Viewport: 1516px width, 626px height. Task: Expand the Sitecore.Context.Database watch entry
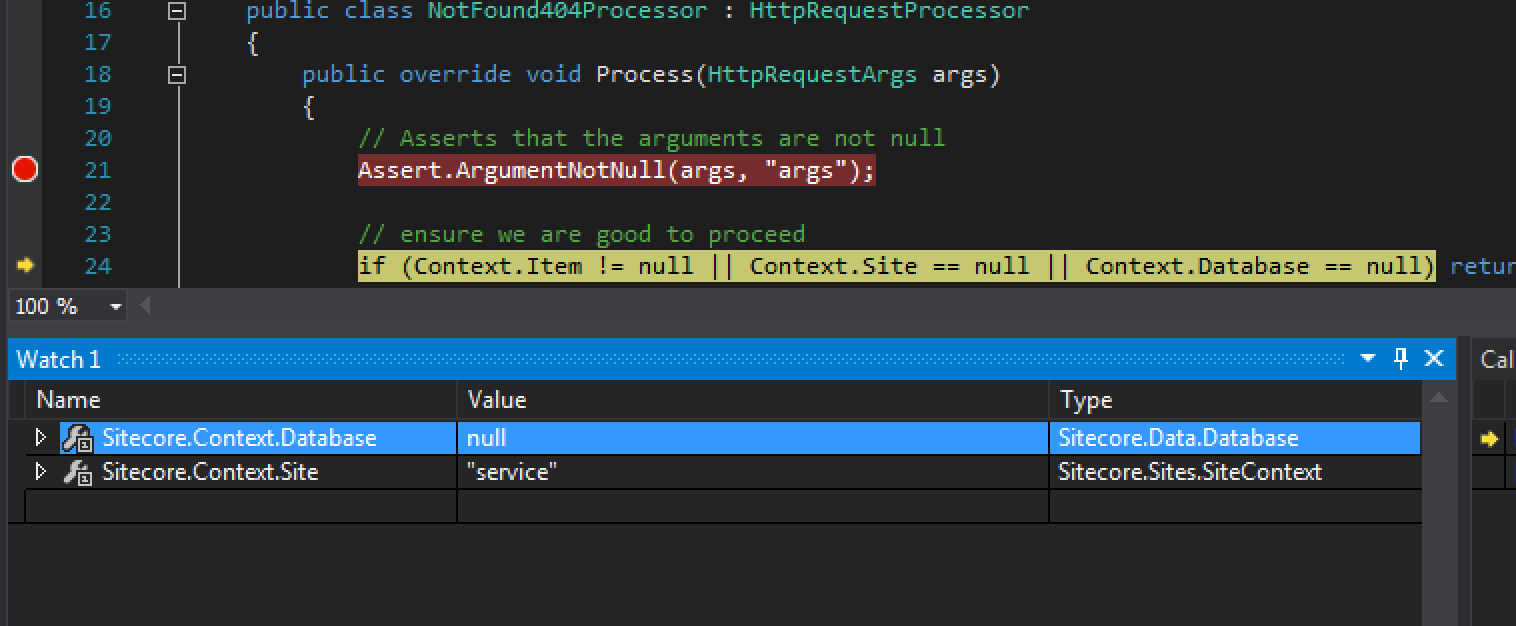(x=41, y=437)
